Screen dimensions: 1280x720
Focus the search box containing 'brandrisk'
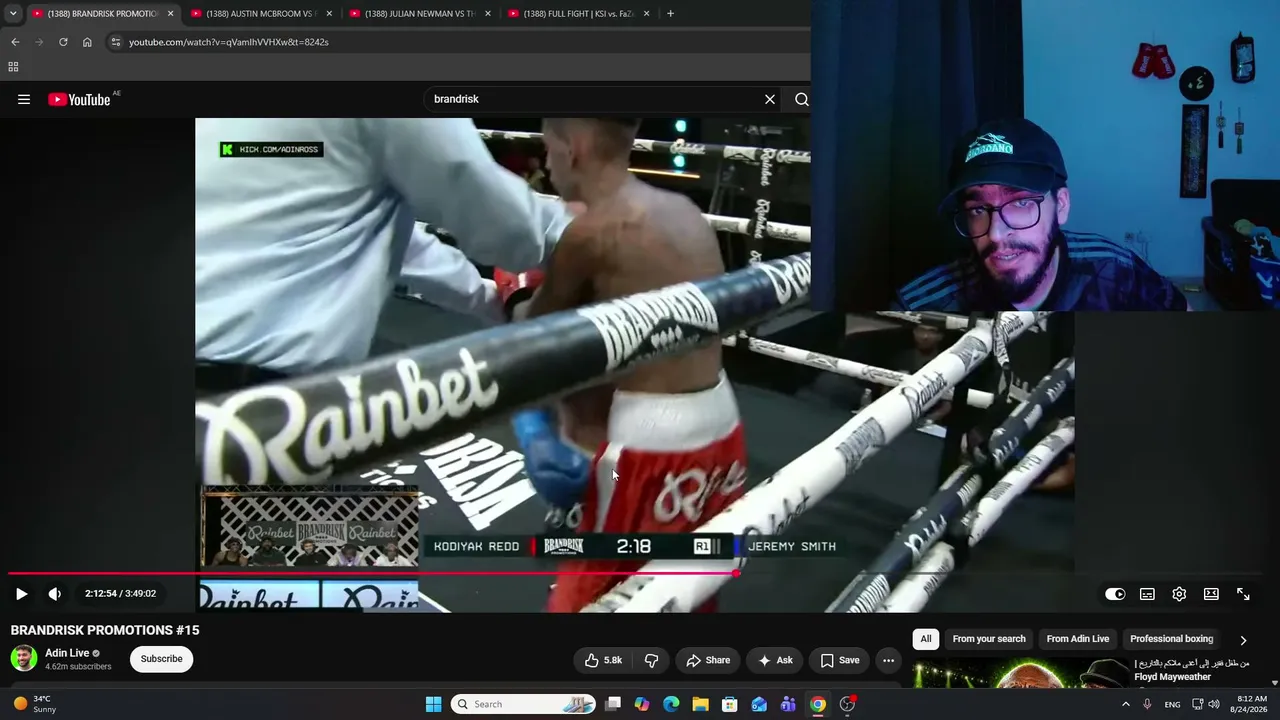[593, 99]
